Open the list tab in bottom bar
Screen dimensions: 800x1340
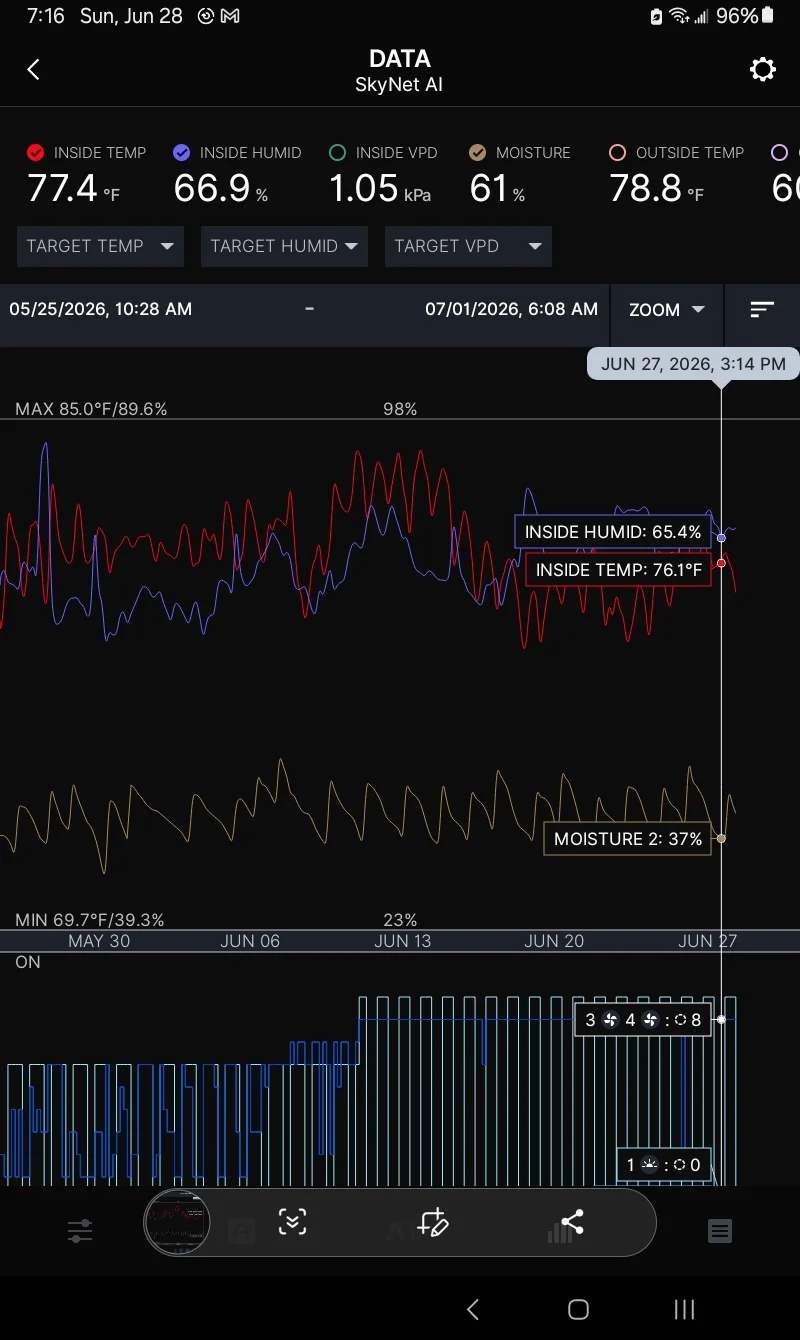pyautogui.click(x=720, y=1231)
